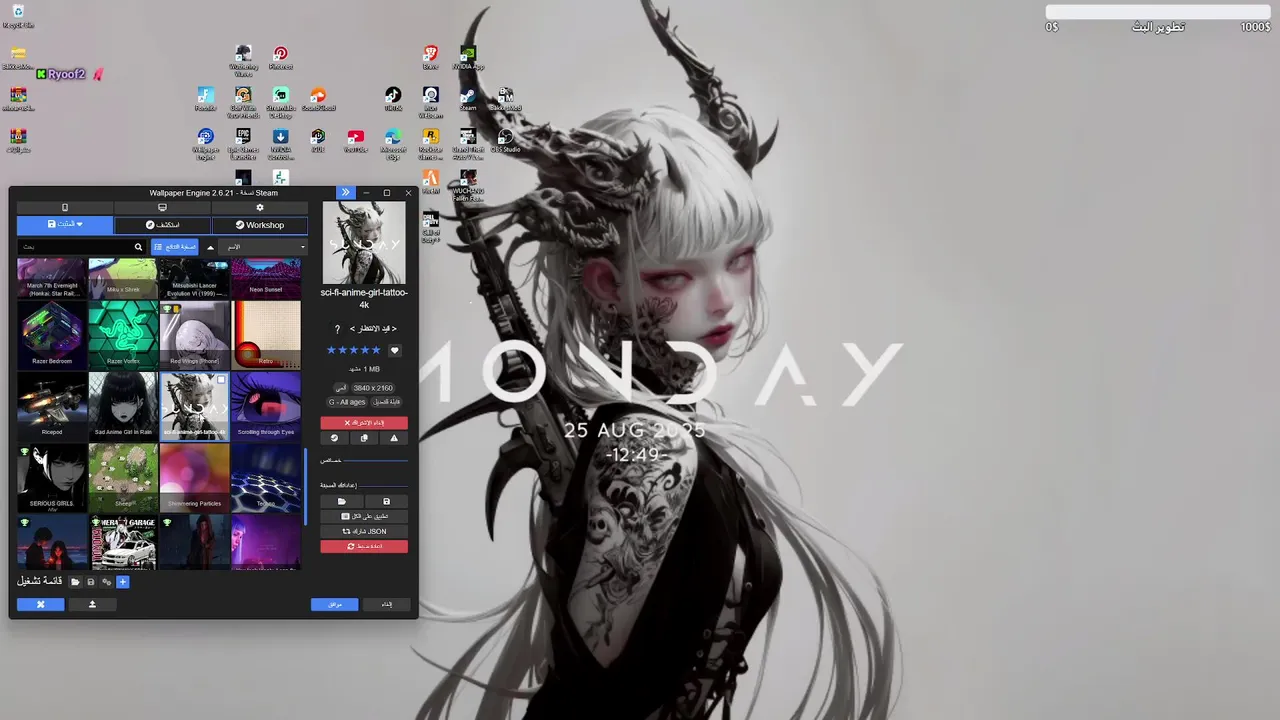Click the previous arrow in pending status row

point(352,329)
